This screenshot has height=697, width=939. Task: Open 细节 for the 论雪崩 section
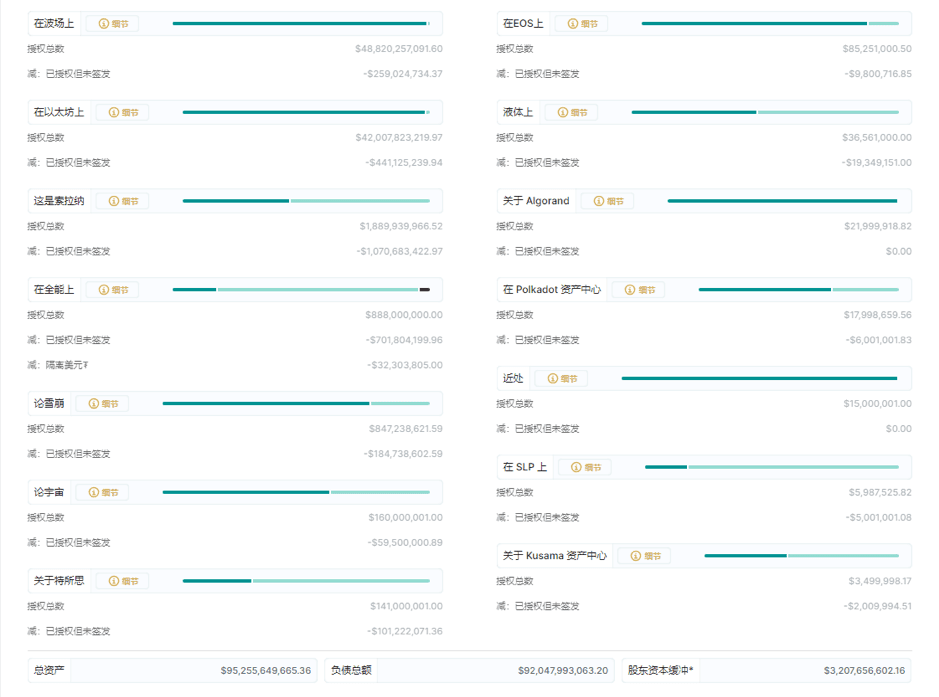pos(102,404)
